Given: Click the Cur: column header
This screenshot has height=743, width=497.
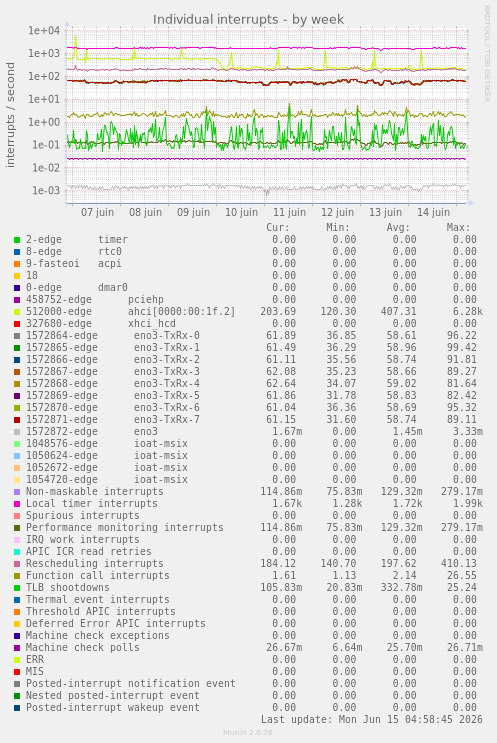Looking at the screenshot, I should pyautogui.click(x=278, y=227).
